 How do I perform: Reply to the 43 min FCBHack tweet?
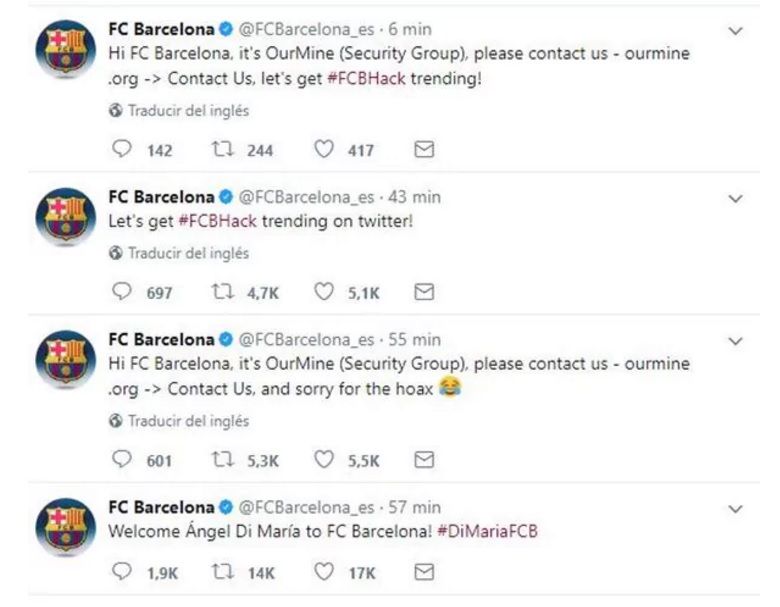click(x=122, y=291)
